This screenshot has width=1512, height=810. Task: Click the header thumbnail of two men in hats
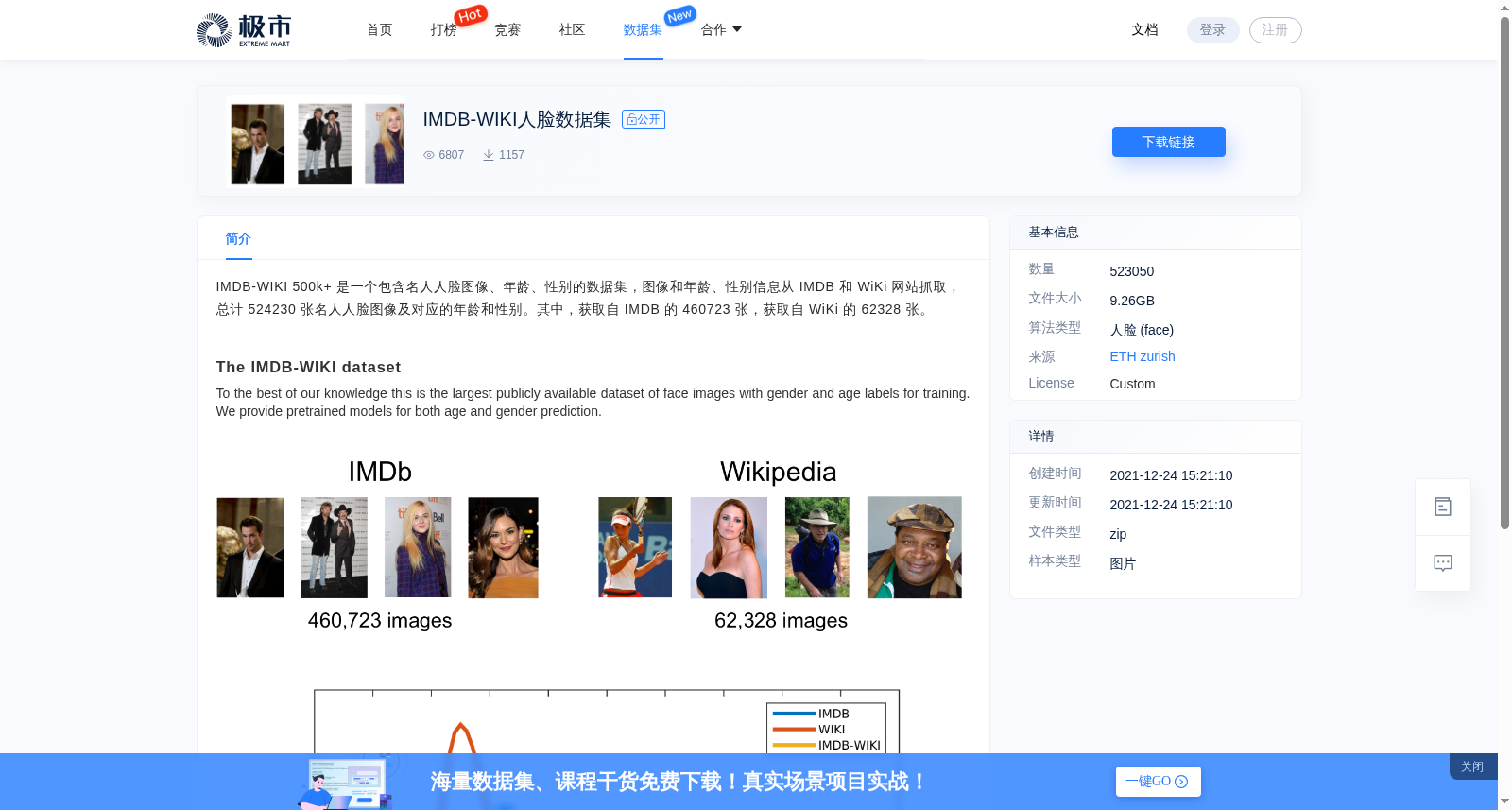pyautogui.click(x=324, y=144)
